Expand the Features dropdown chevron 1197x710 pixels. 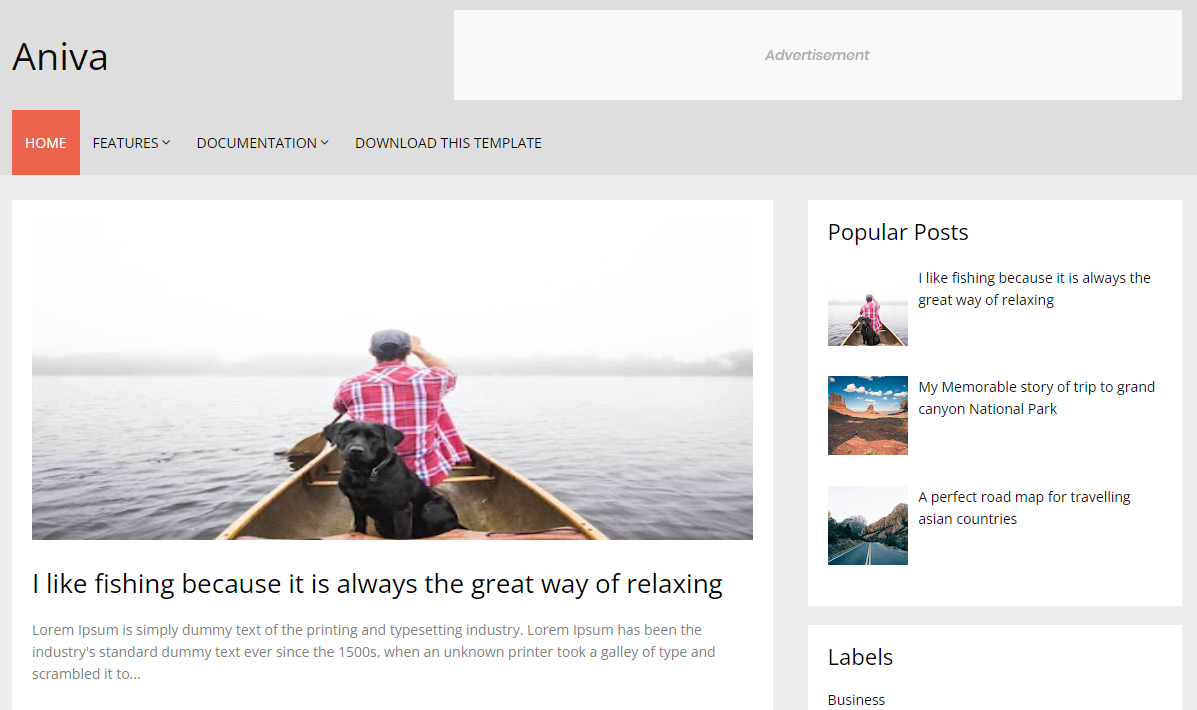click(166, 143)
